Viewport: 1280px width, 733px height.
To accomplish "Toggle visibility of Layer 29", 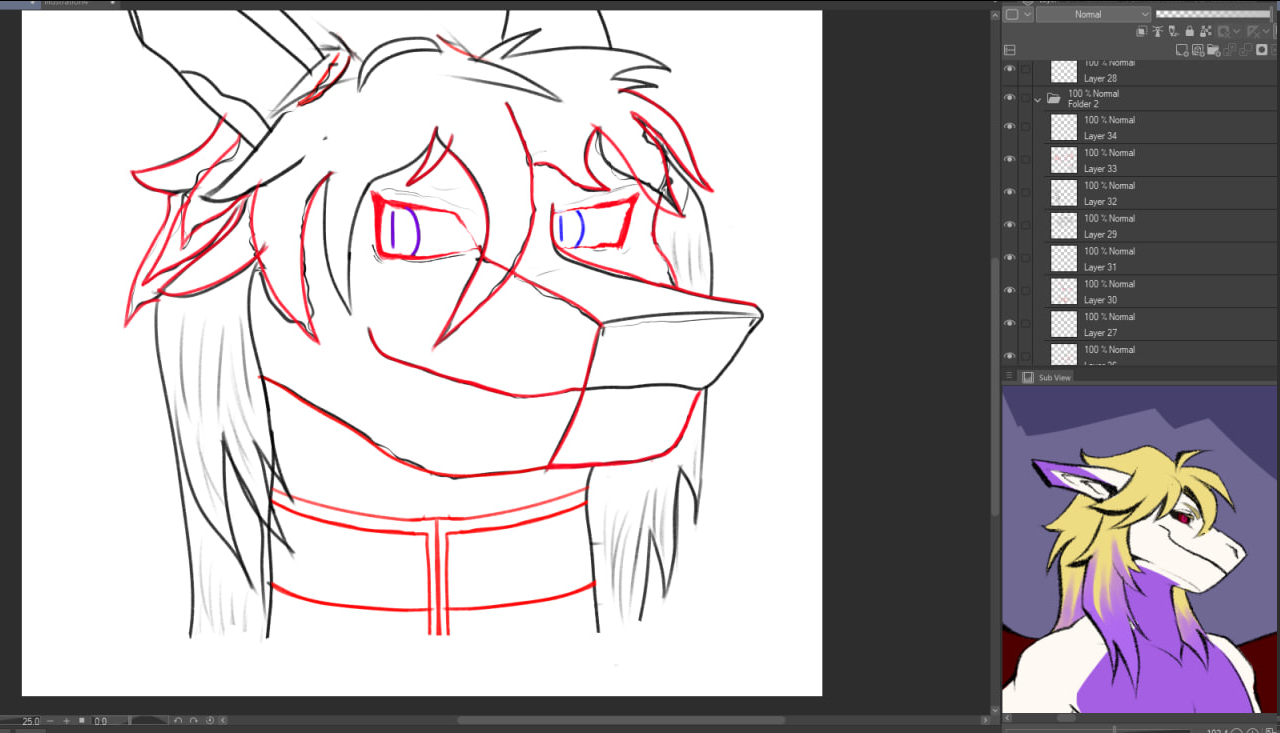I will [1009, 225].
